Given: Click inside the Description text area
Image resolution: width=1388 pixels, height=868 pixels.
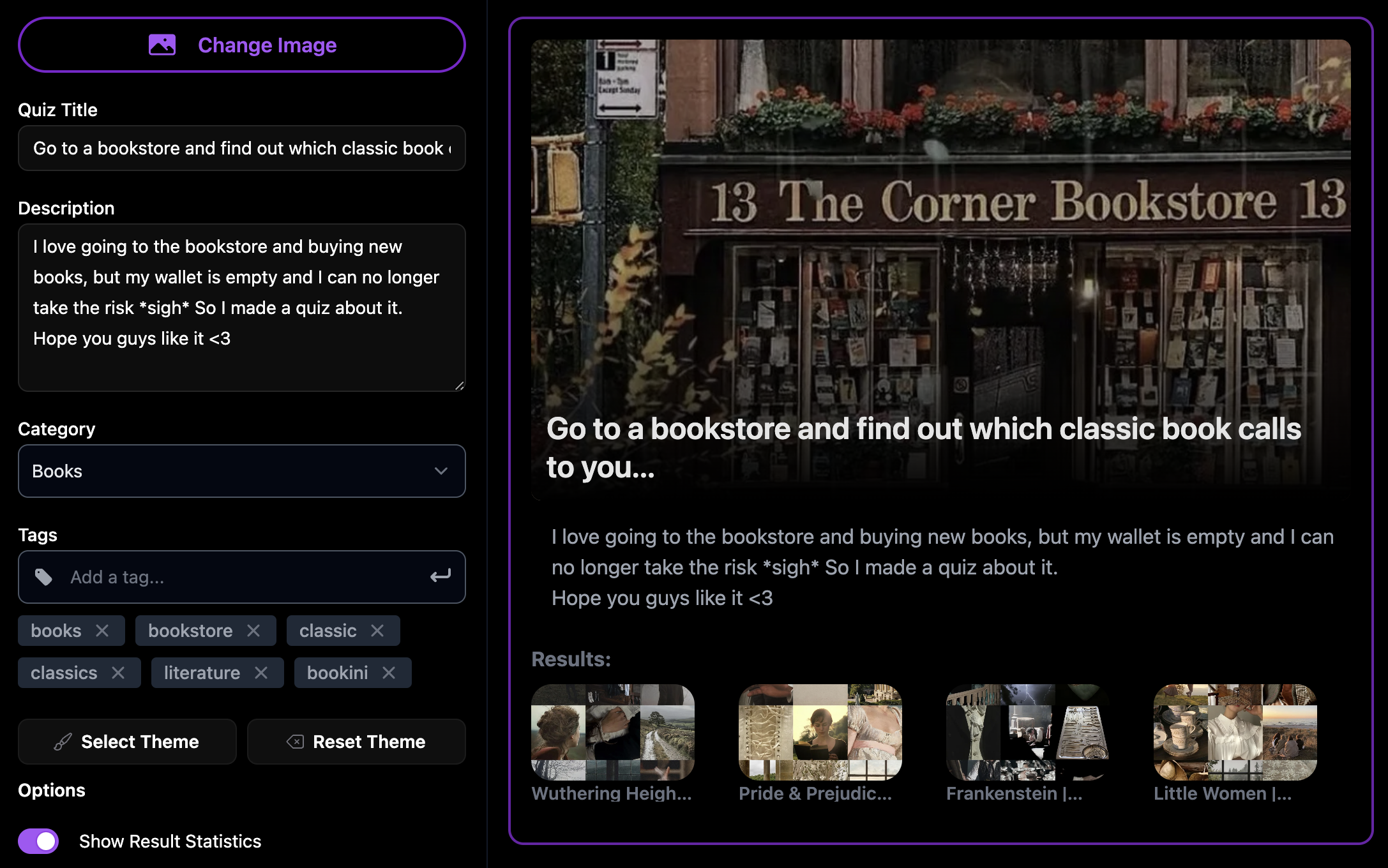Looking at the screenshot, I should tap(241, 308).
